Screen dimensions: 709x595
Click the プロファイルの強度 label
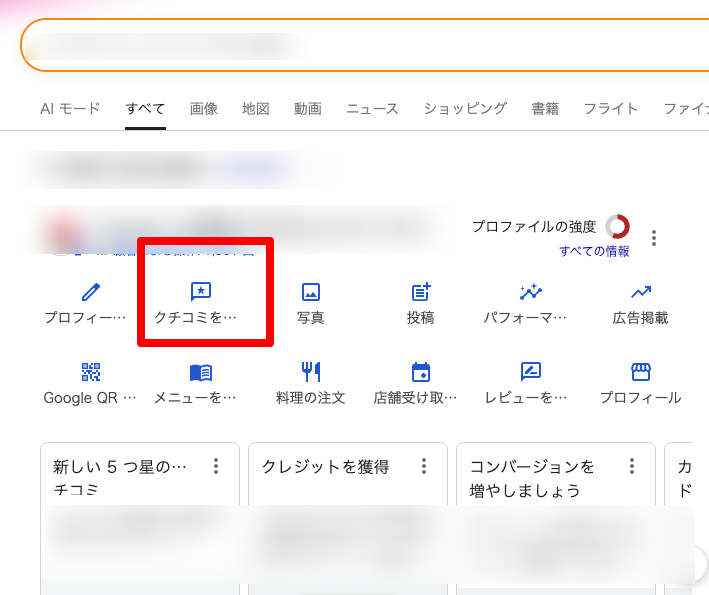pyautogui.click(x=534, y=227)
